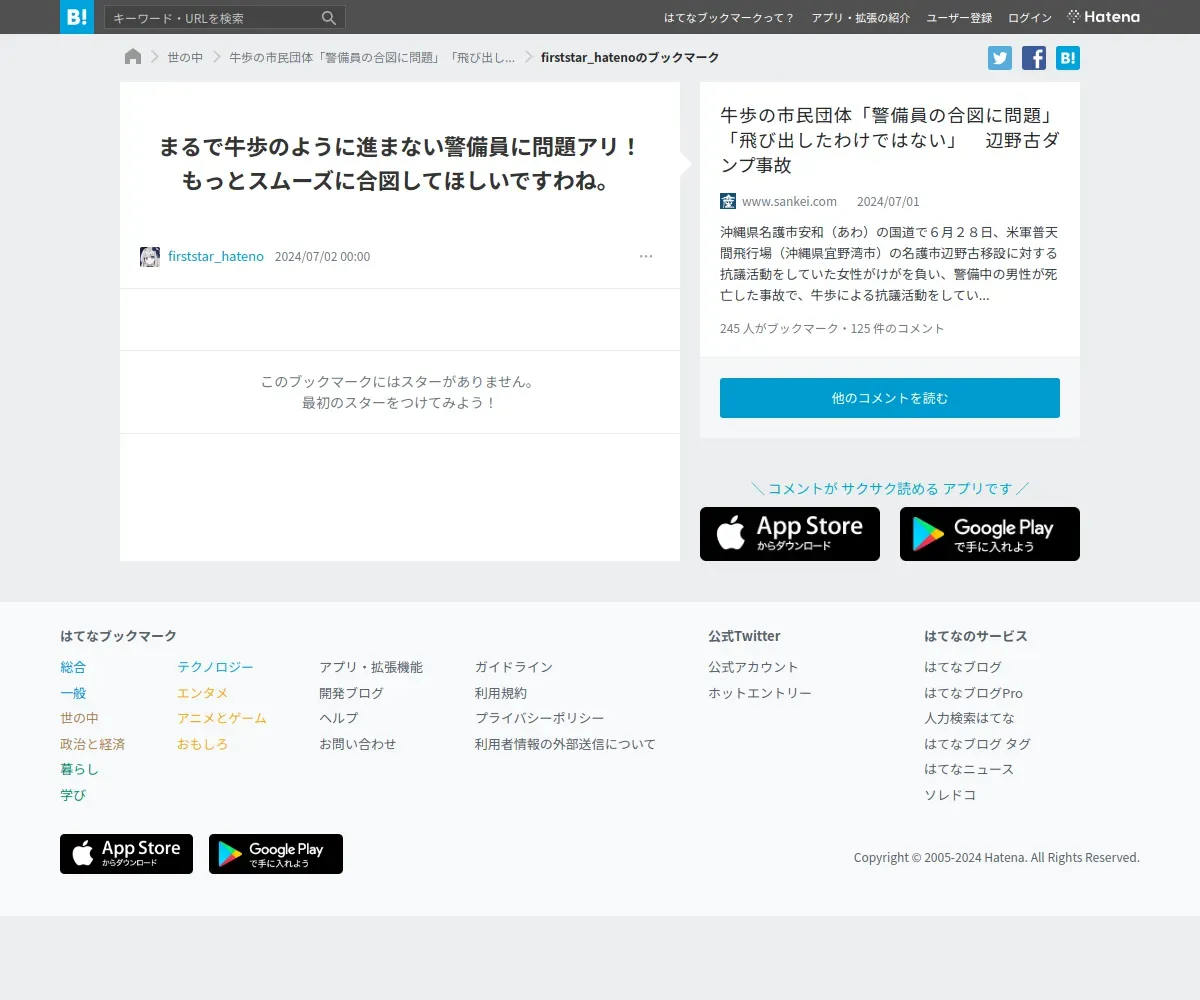Open アプリ・拡張の紹介 header link
This screenshot has height=1000, width=1200.
pyautogui.click(x=861, y=18)
